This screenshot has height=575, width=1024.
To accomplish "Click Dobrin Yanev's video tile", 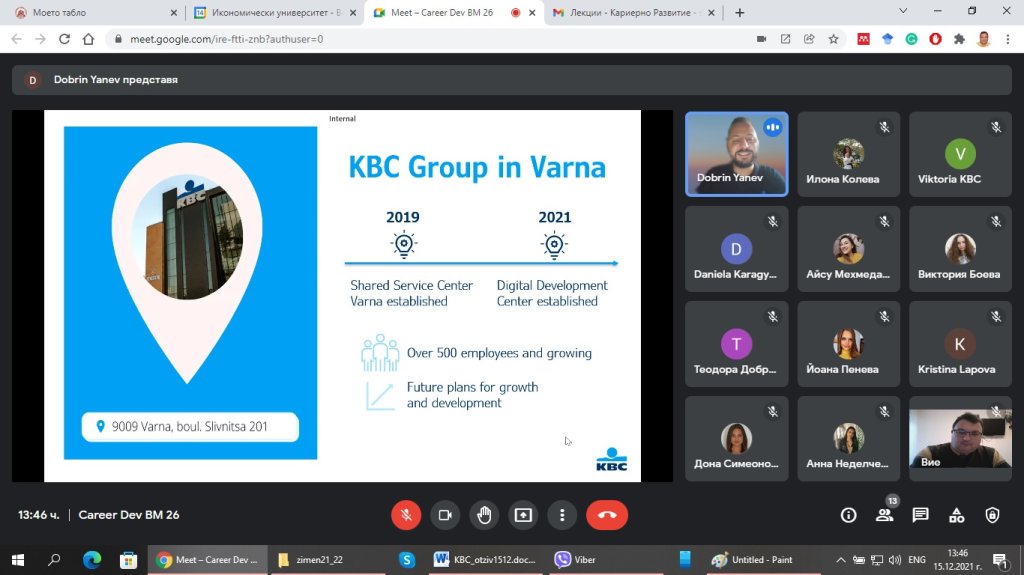I will (x=736, y=153).
